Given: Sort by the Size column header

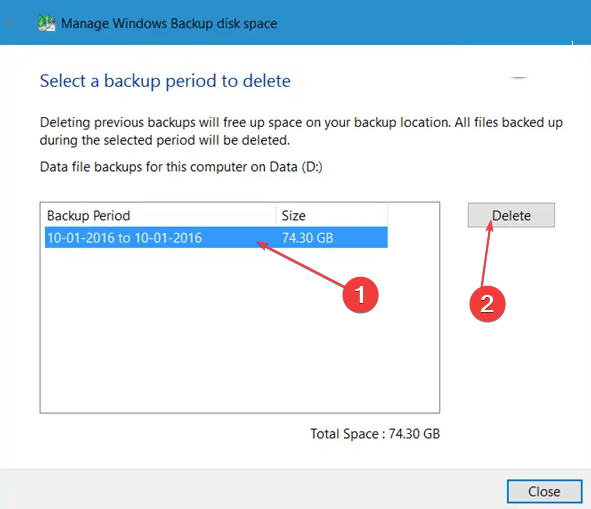Looking at the screenshot, I should point(332,216).
